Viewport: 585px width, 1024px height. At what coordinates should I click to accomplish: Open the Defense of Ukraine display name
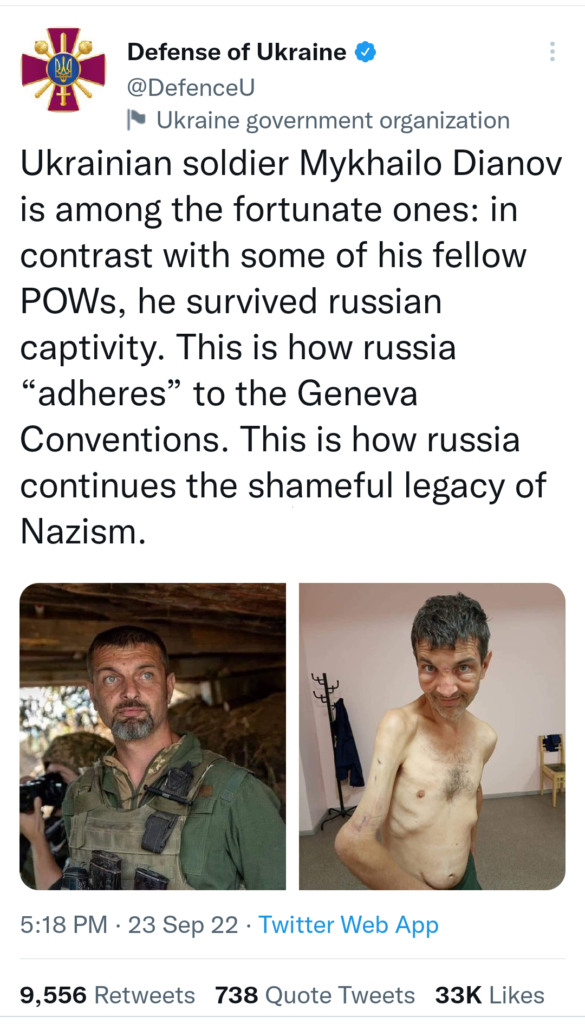tap(237, 52)
